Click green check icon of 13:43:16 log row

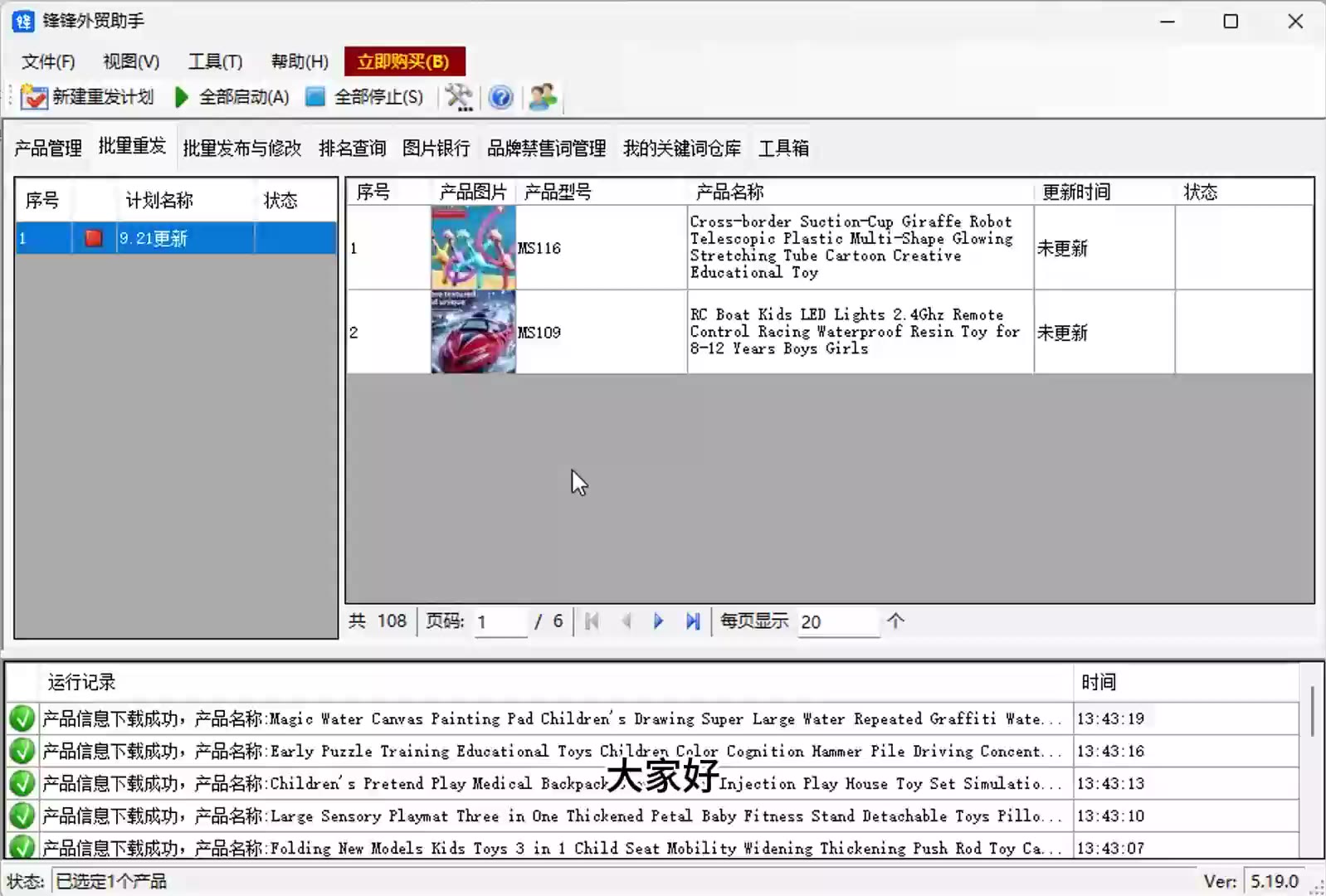22,751
